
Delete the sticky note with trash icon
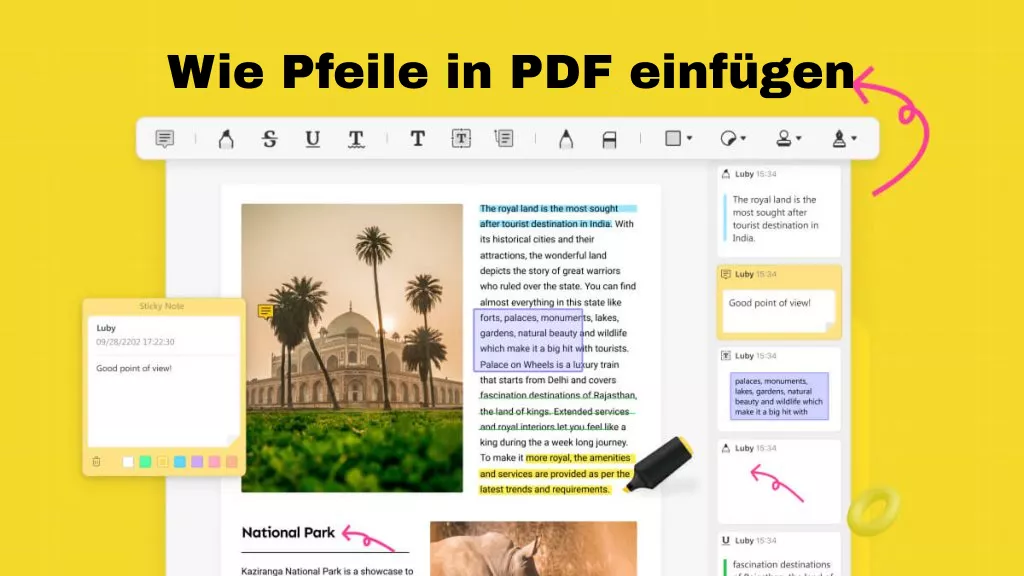(x=97, y=462)
